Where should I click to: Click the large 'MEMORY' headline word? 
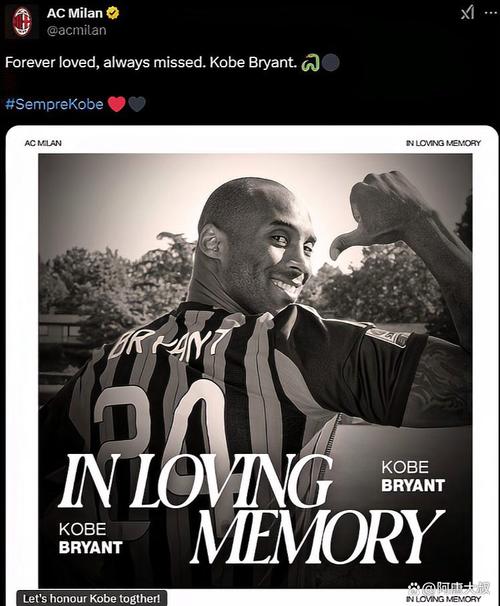(x=318, y=537)
